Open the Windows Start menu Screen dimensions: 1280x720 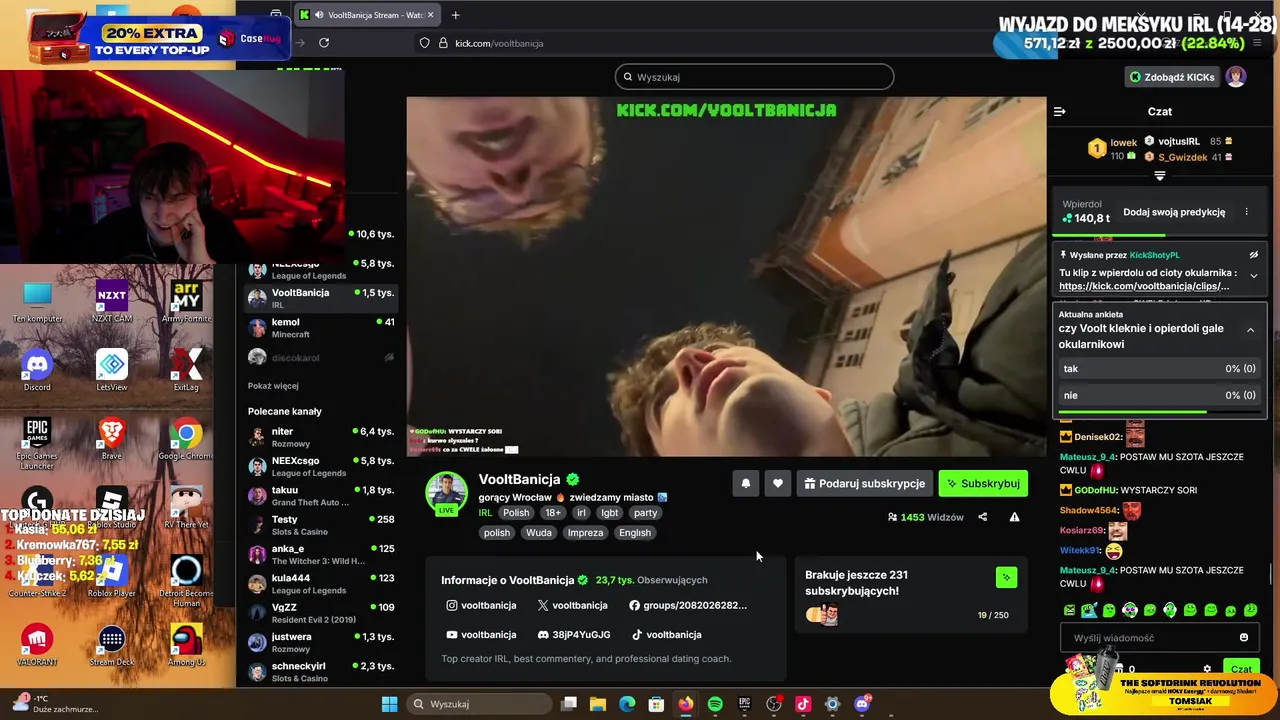coord(389,704)
